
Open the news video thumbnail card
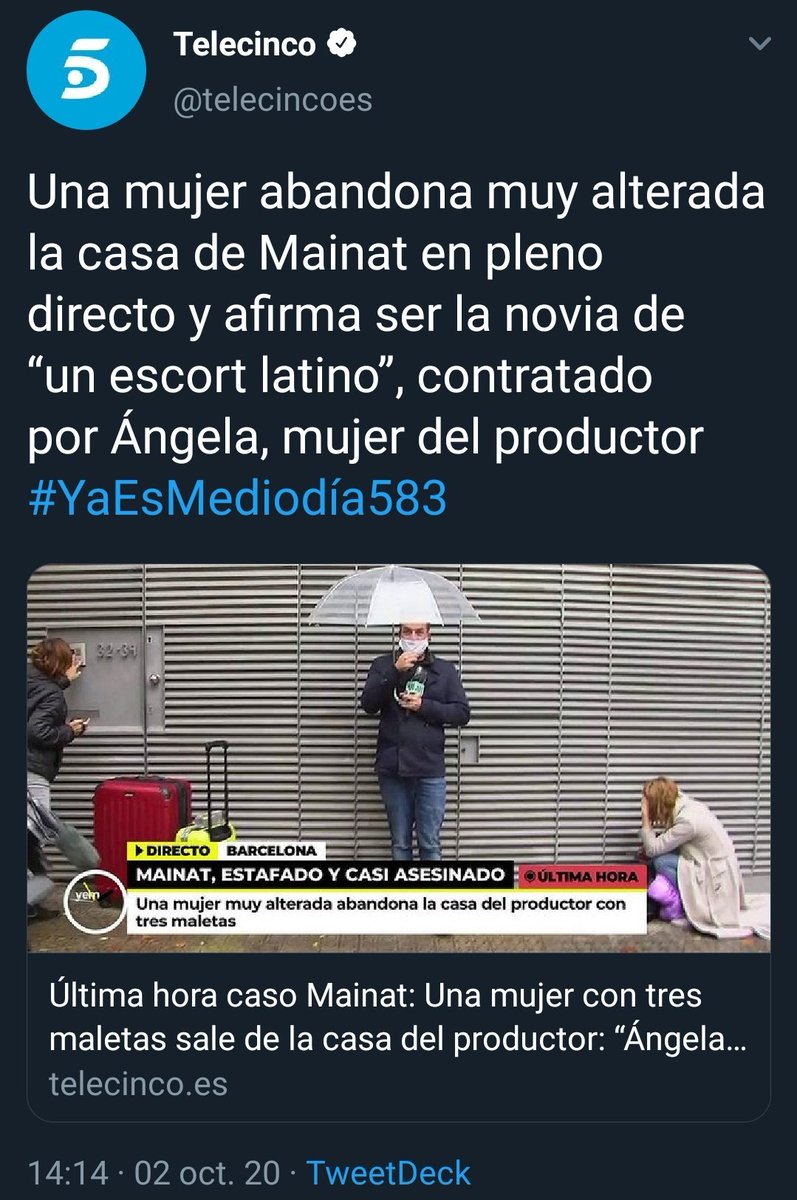(x=398, y=757)
